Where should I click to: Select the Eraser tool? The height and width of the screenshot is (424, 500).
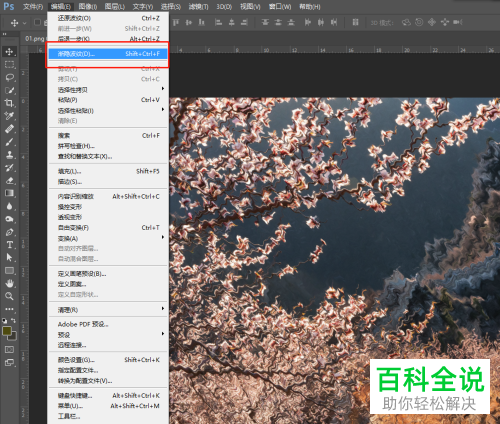tap(9, 180)
